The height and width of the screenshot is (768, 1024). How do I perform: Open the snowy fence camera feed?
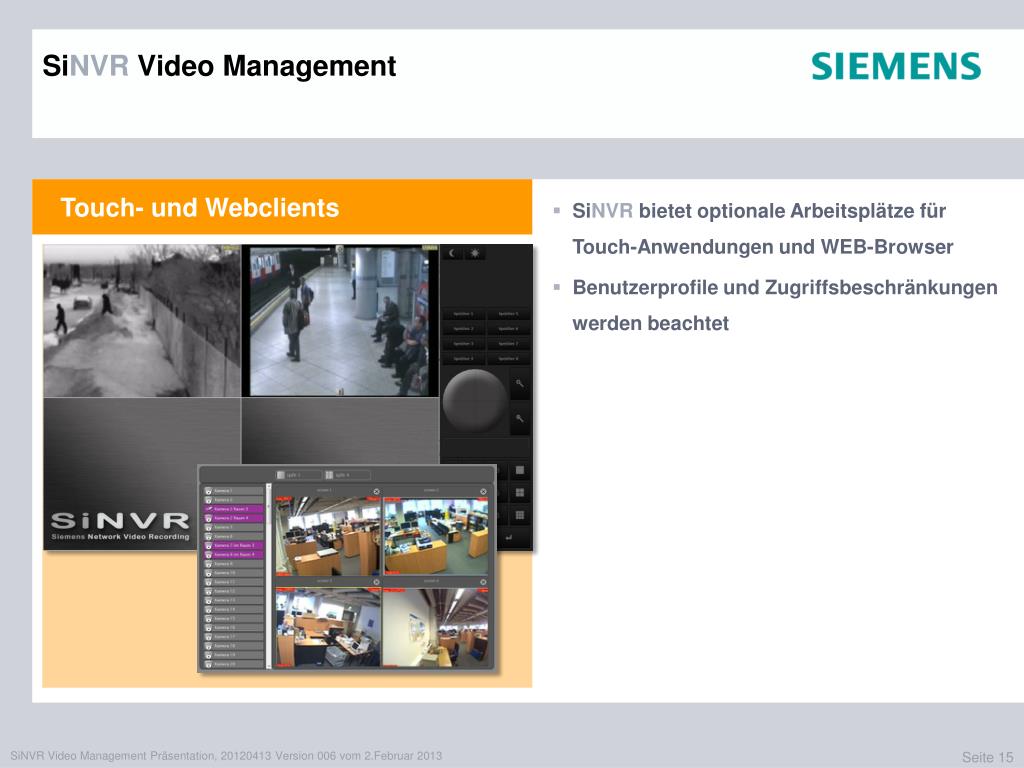tap(142, 321)
